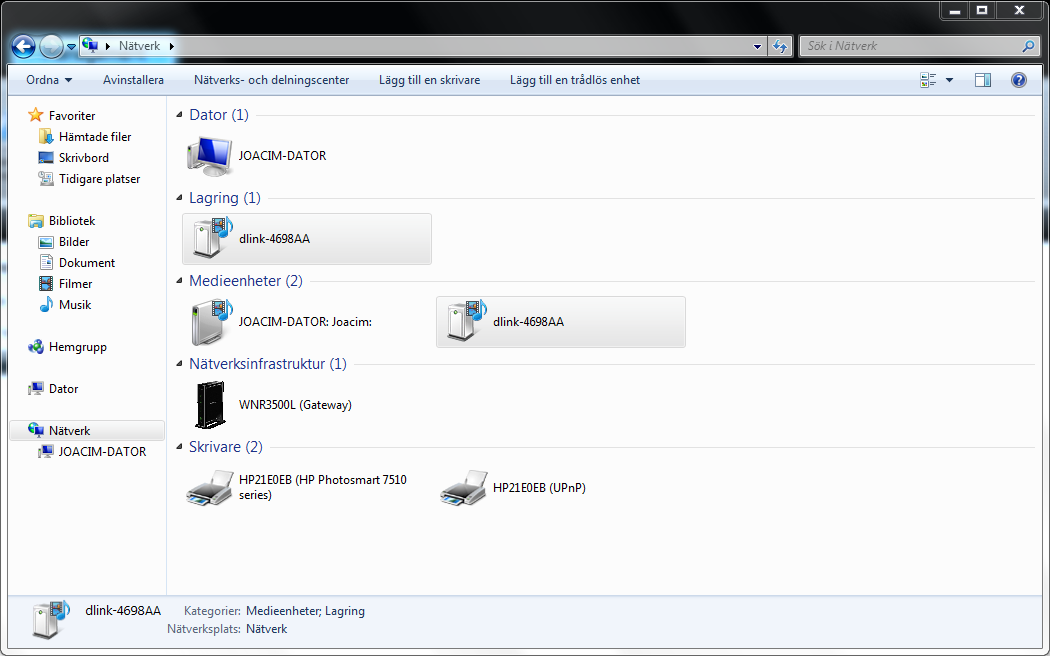Open the Dokument library

click(x=87, y=262)
